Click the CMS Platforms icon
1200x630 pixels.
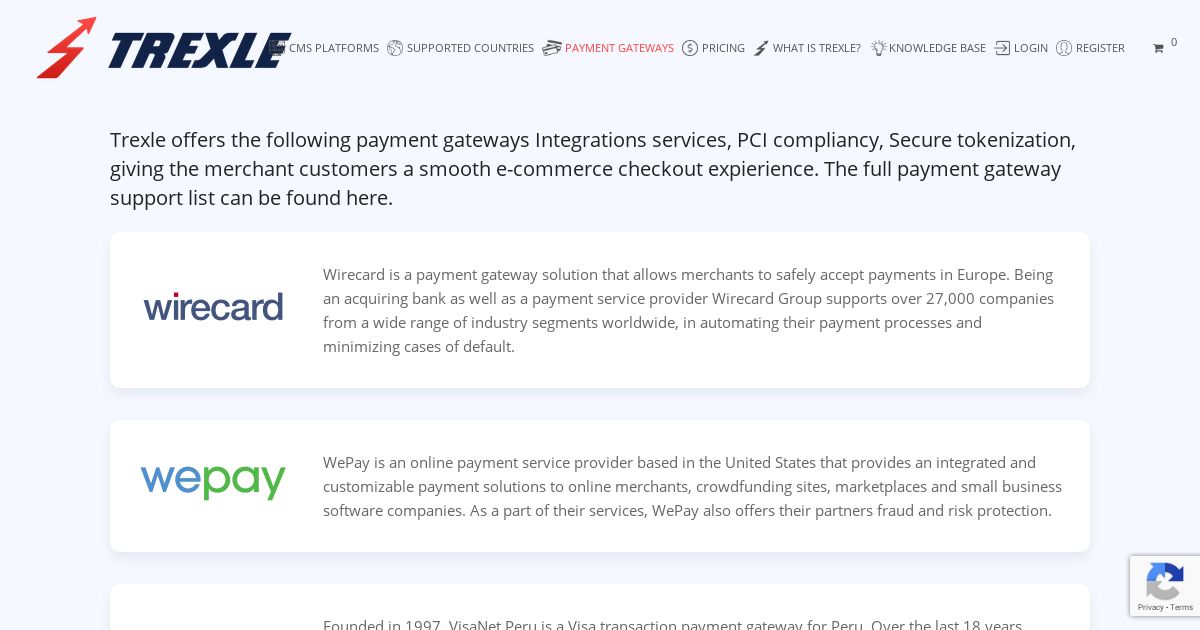click(x=277, y=47)
